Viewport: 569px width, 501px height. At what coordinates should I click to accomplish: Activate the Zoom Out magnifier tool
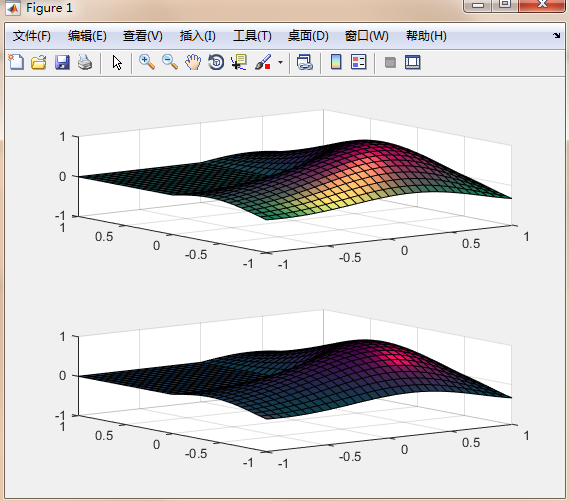[x=170, y=62]
